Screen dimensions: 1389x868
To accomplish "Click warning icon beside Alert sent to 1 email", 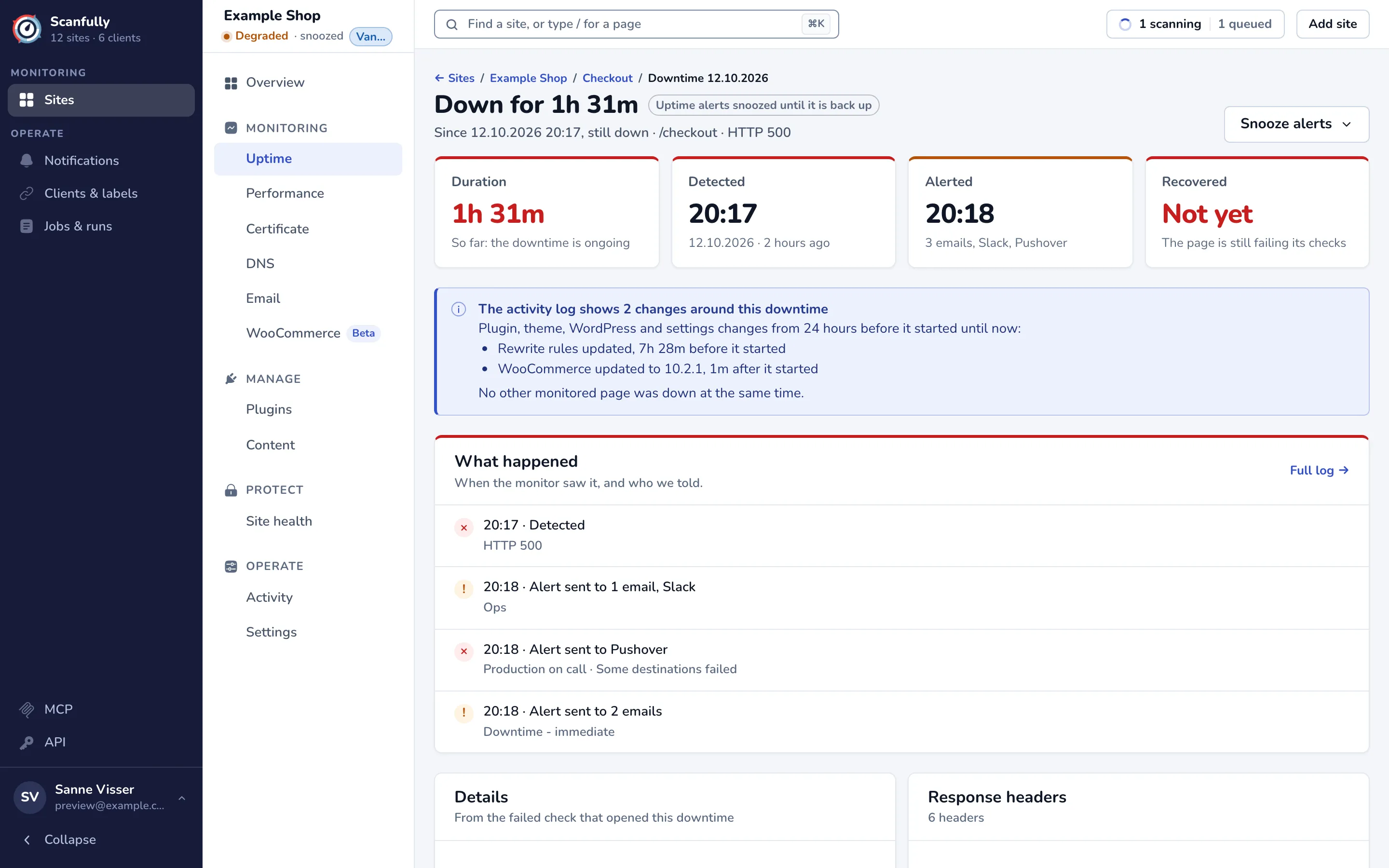I will pos(464,589).
